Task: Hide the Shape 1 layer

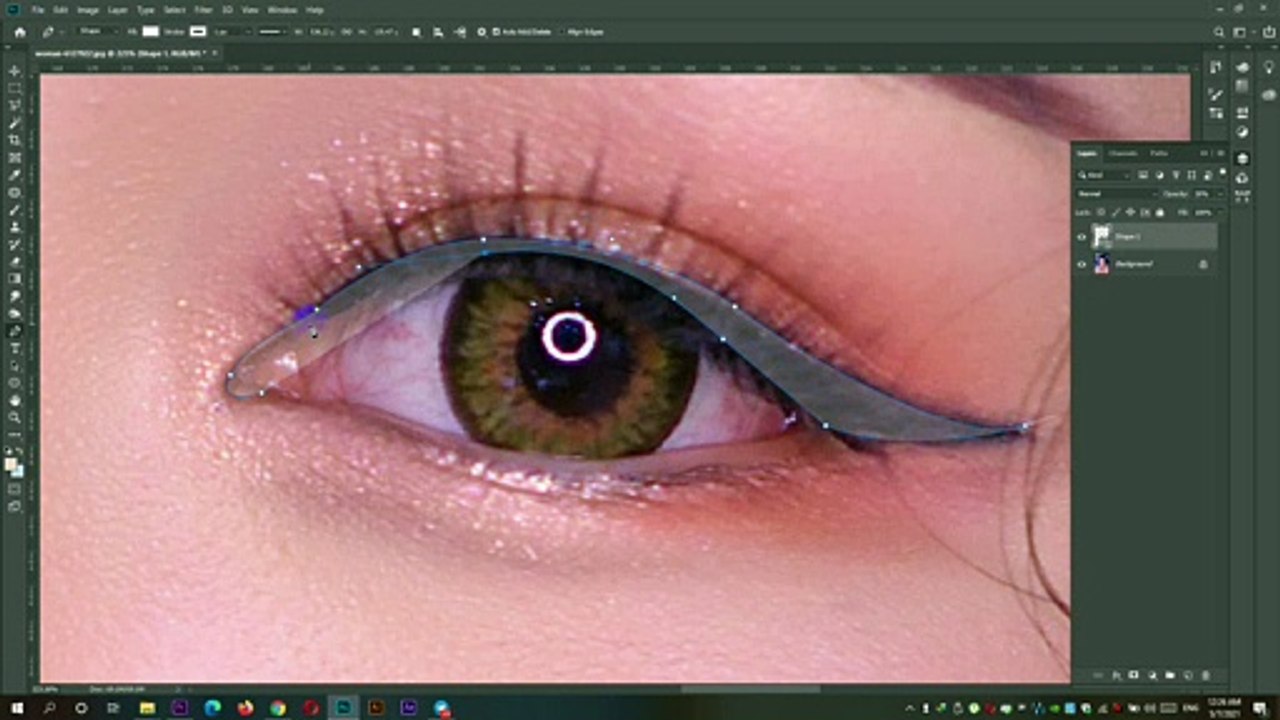Action: click(1081, 237)
